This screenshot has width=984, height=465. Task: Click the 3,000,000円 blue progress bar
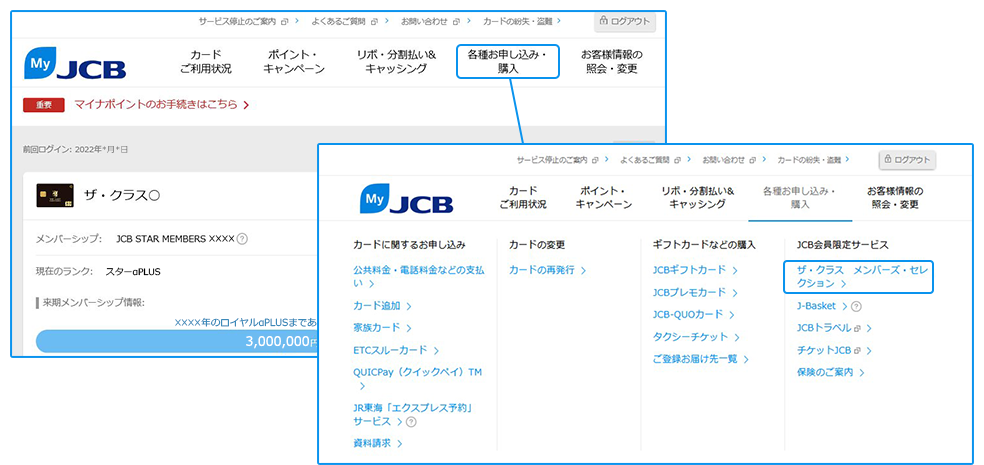tap(177, 341)
